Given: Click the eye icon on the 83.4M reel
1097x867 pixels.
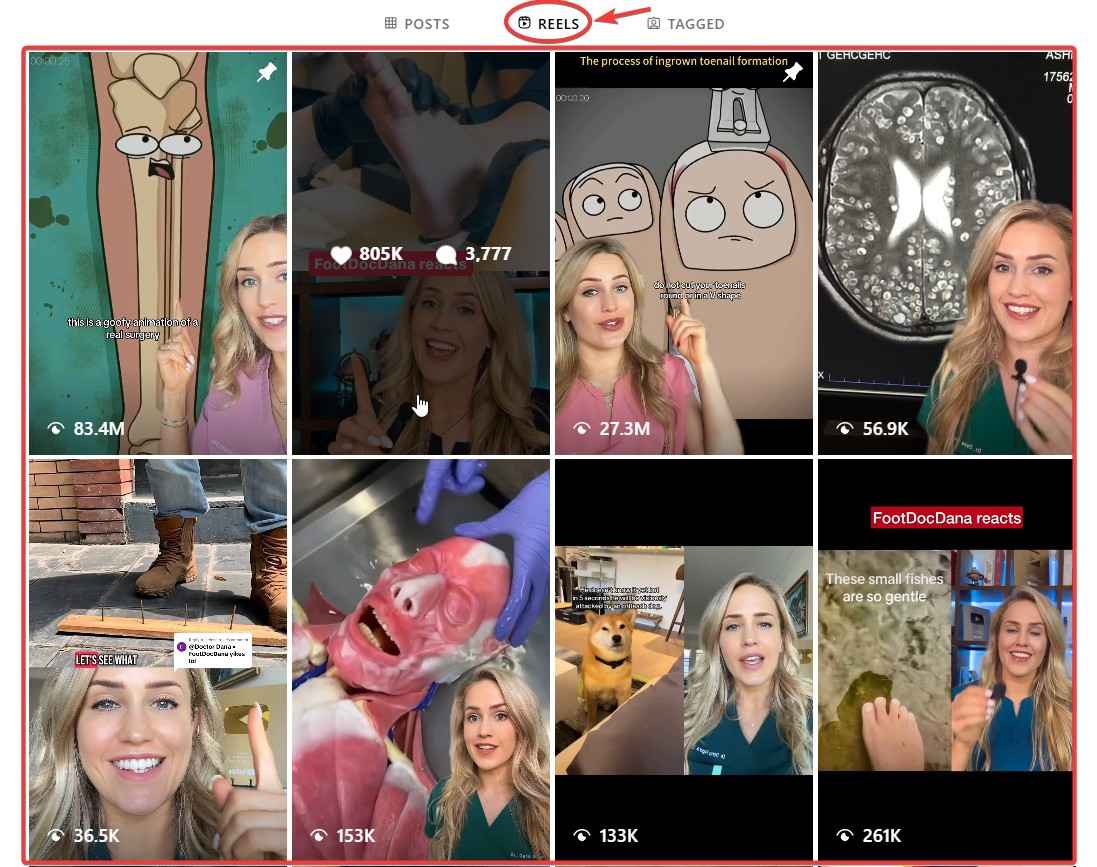Looking at the screenshot, I should pyautogui.click(x=55, y=428).
